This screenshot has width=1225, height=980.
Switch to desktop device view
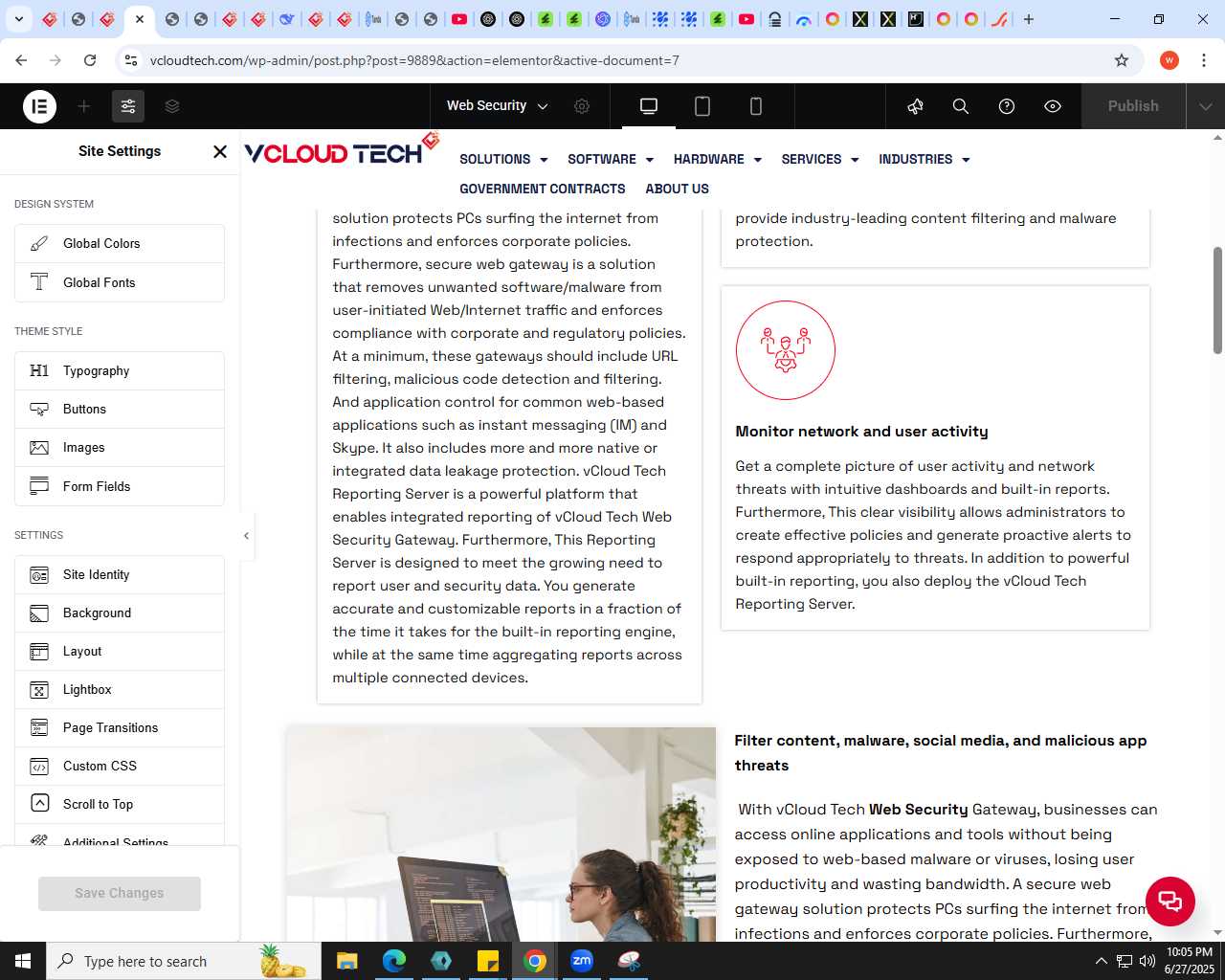point(649,106)
